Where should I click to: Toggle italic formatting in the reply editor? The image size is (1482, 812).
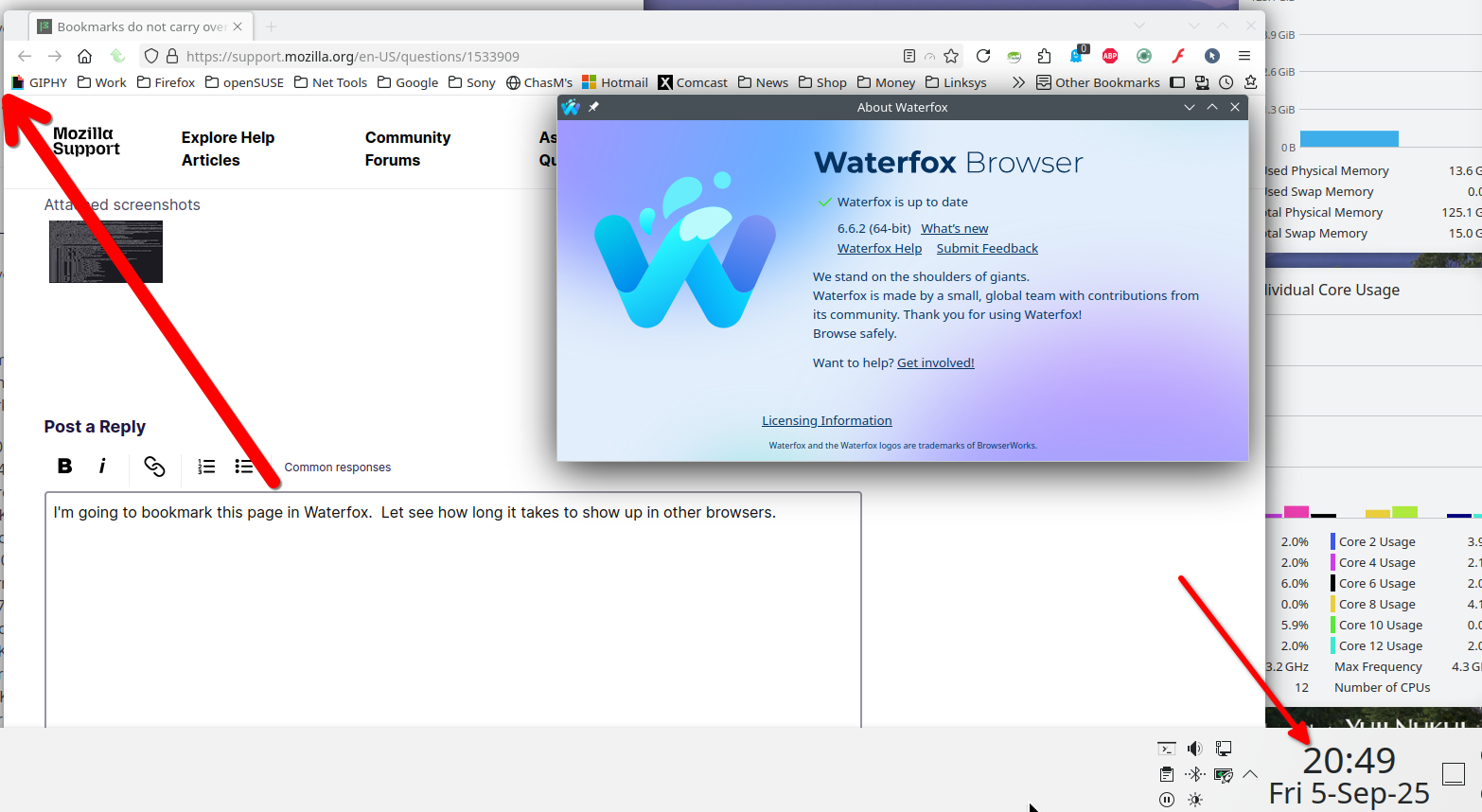click(x=102, y=466)
